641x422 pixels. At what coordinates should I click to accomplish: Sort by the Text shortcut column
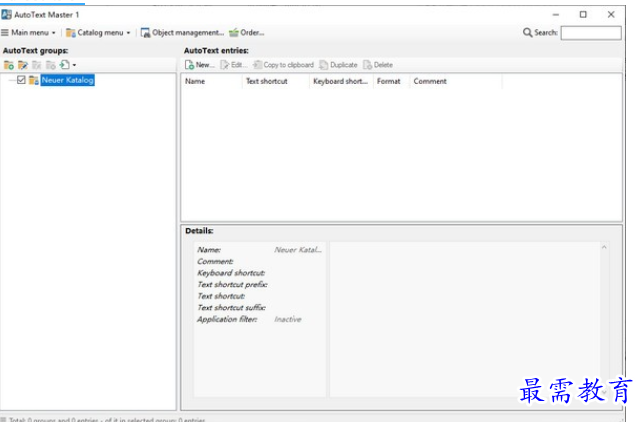[x=276, y=81]
